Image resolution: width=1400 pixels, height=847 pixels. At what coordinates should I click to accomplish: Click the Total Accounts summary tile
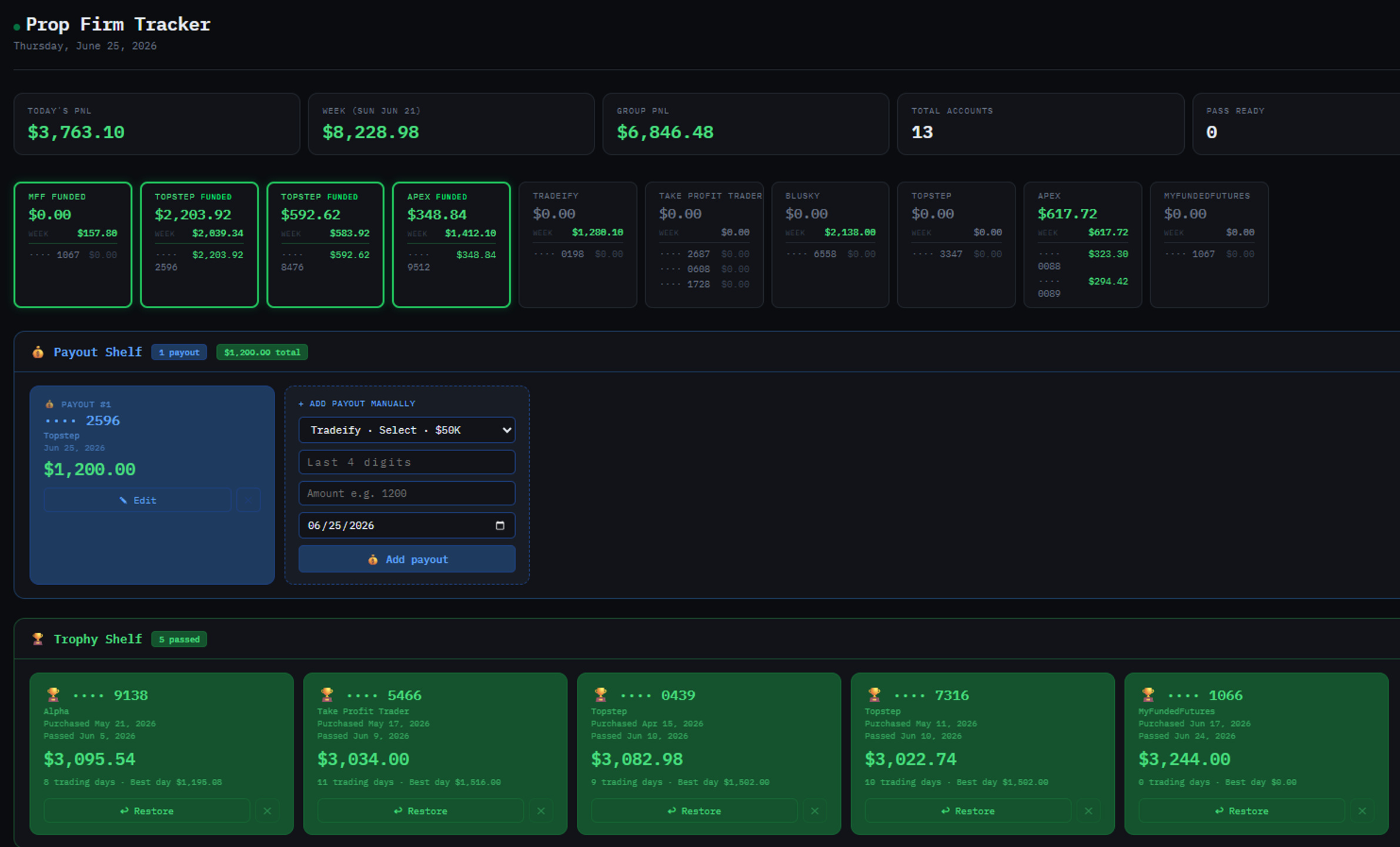(x=1041, y=124)
